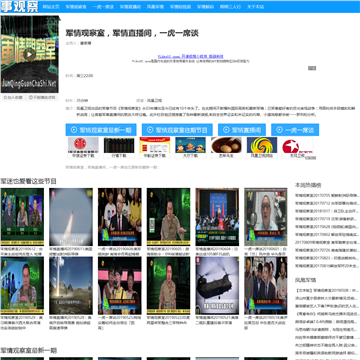Click the blue 一虎一席谈 play button
Image resolution: width=360 pixels, height=360 pixels.
295,130
